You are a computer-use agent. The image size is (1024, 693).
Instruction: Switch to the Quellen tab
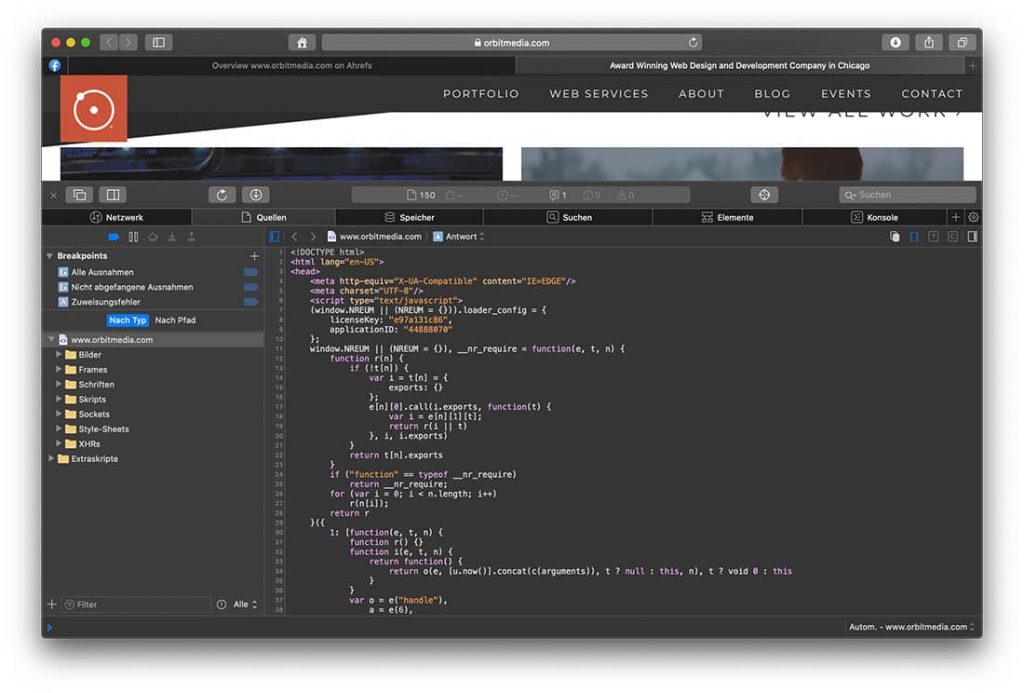pos(264,218)
